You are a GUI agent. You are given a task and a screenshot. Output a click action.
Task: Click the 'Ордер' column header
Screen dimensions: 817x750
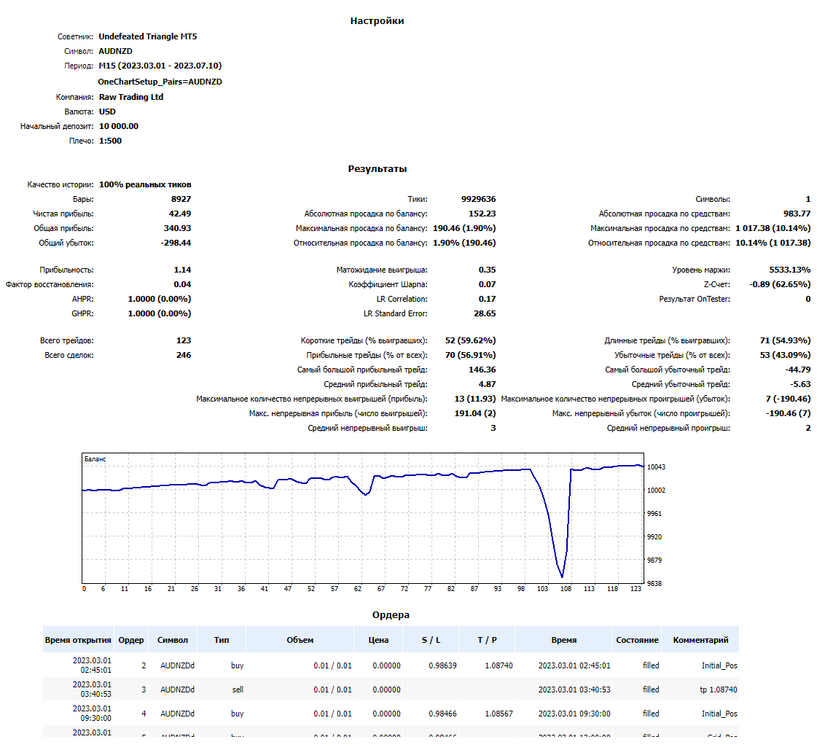coord(131,640)
